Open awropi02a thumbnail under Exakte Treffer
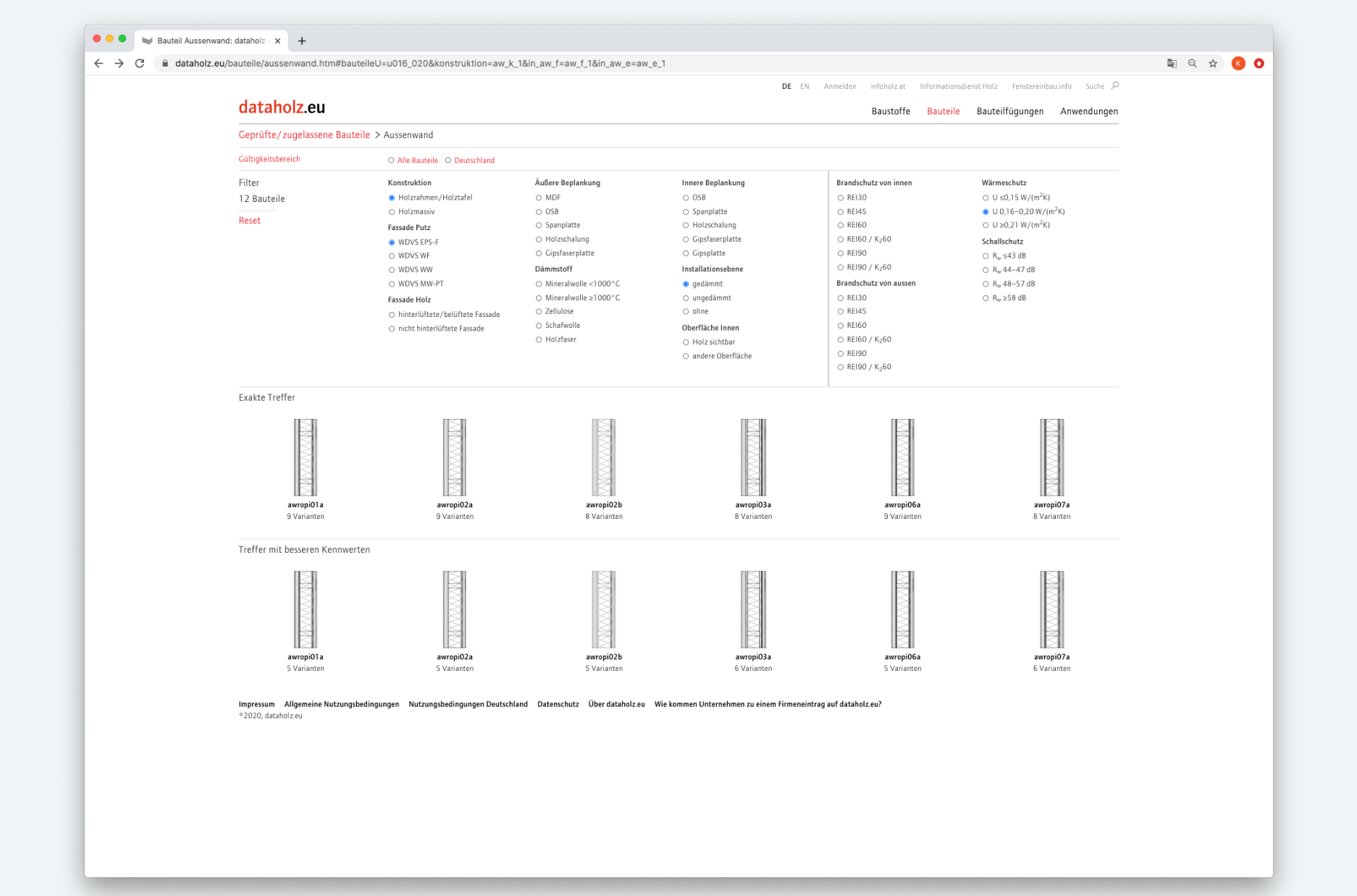The width and height of the screenshot is (1357, 896). pyautogui.click(x=455, y=457)
